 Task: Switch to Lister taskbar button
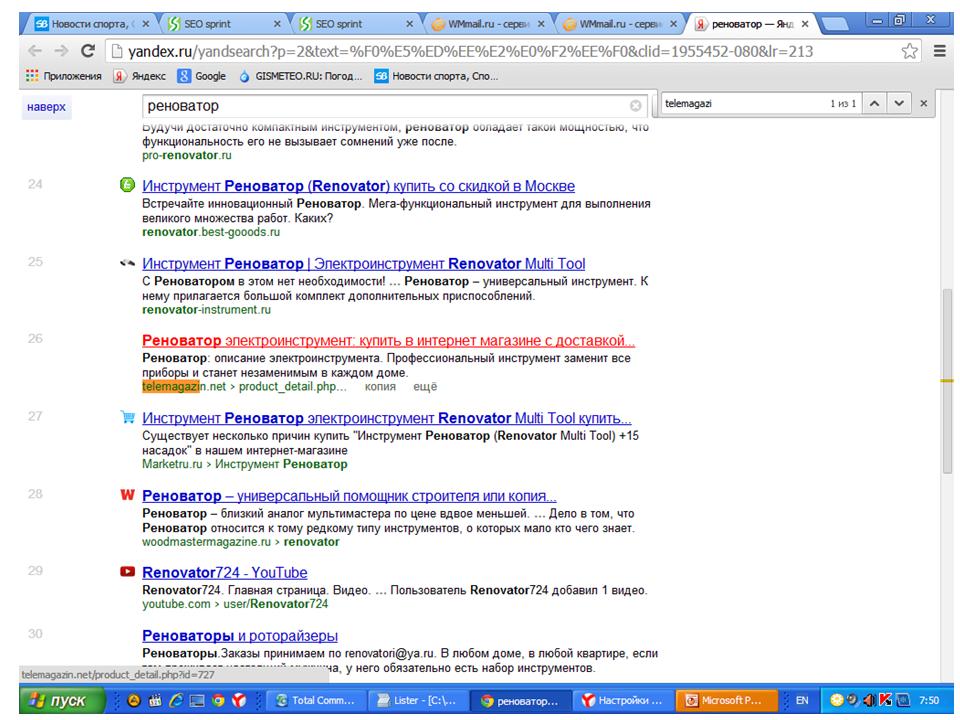tap(418, 700)
